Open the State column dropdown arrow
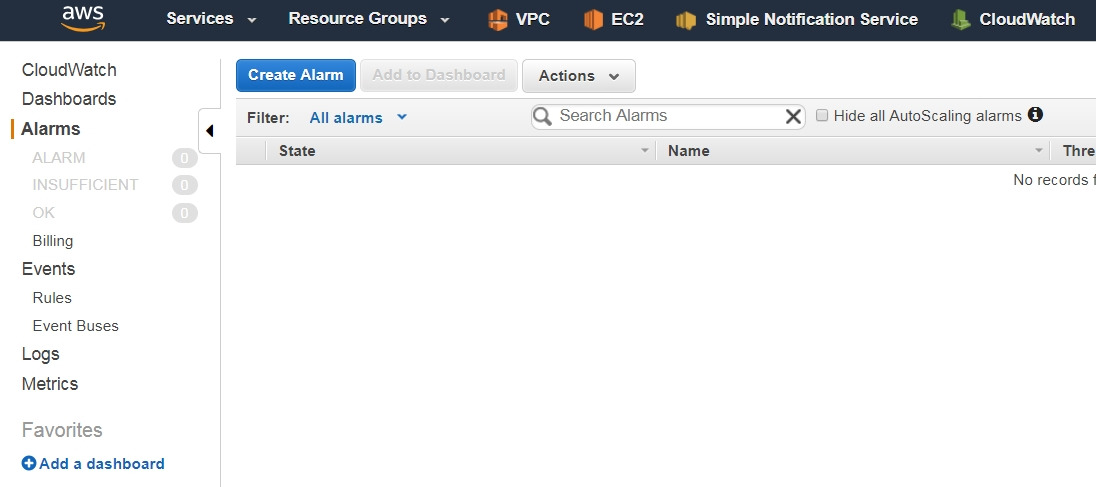Screen dimensions: 1096x487 (644, 151)
